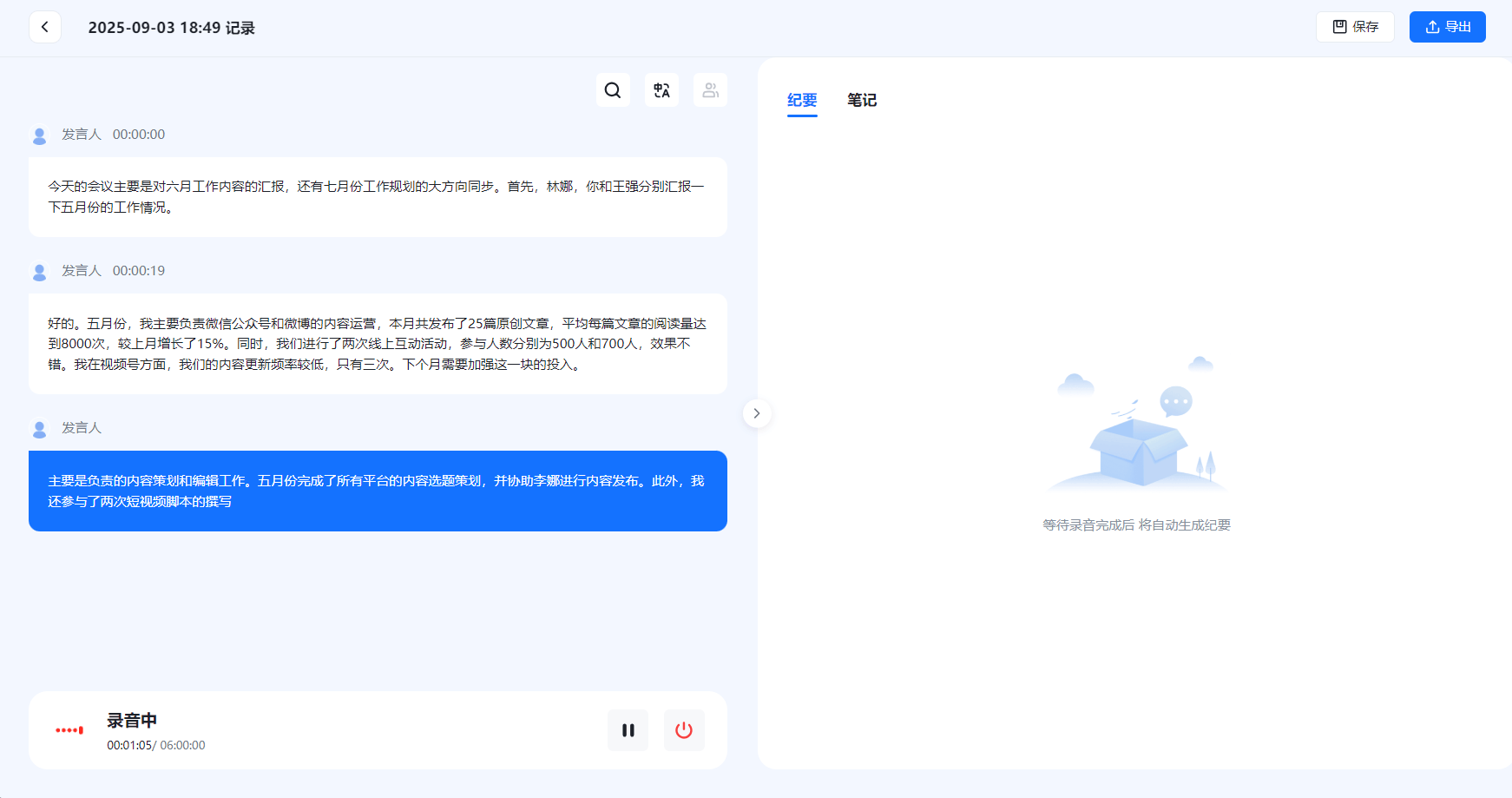Collapse the right panel with the chevron
This screenshot has width=1512, height=798.
point(757,413)
